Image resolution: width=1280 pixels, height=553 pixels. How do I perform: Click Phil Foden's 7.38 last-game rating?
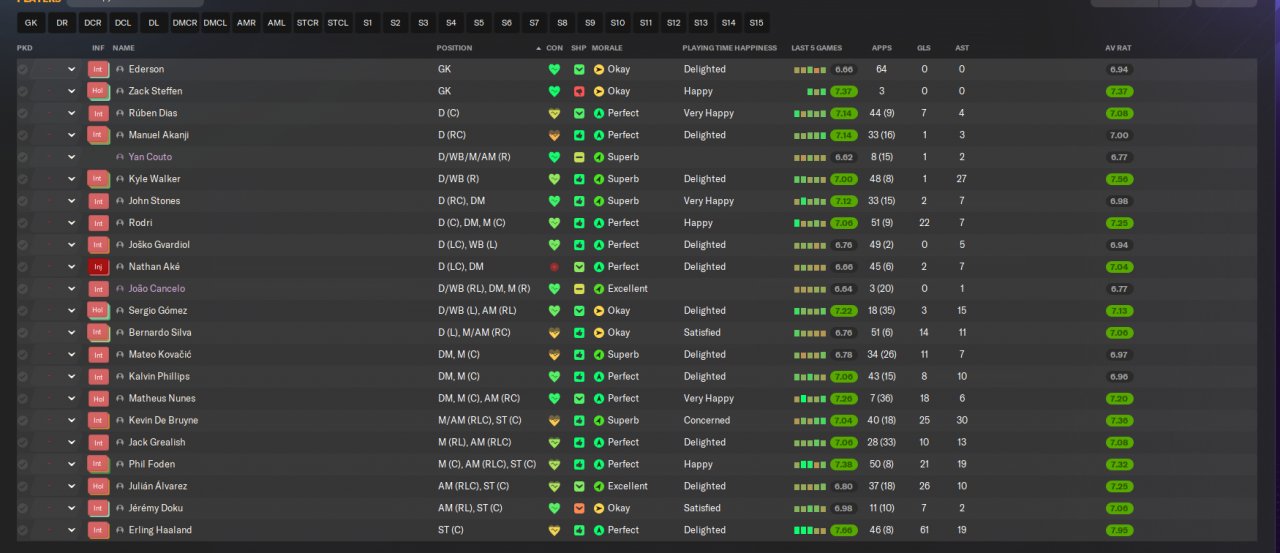[x=843, y=464]
